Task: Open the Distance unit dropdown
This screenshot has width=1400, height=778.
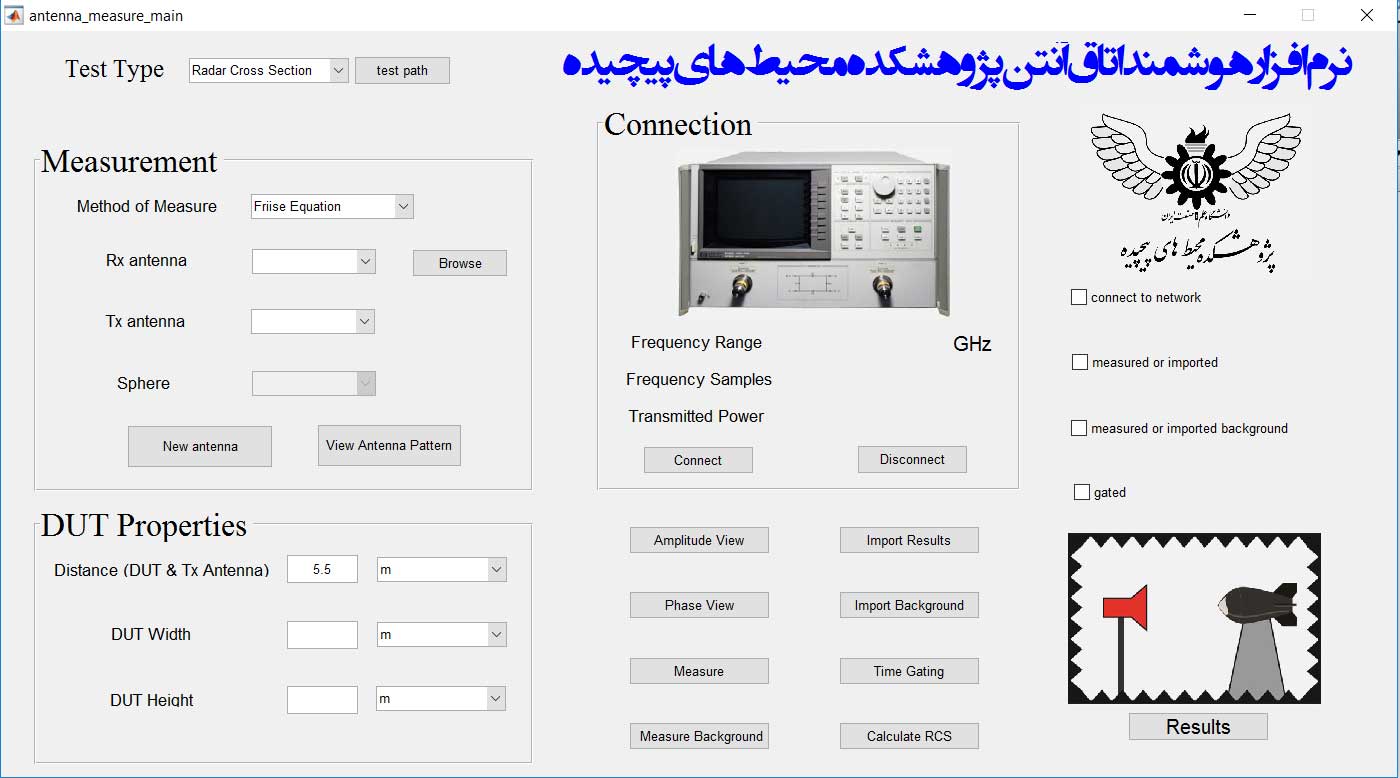Action: pyautogui.click(x=442, y=569)
